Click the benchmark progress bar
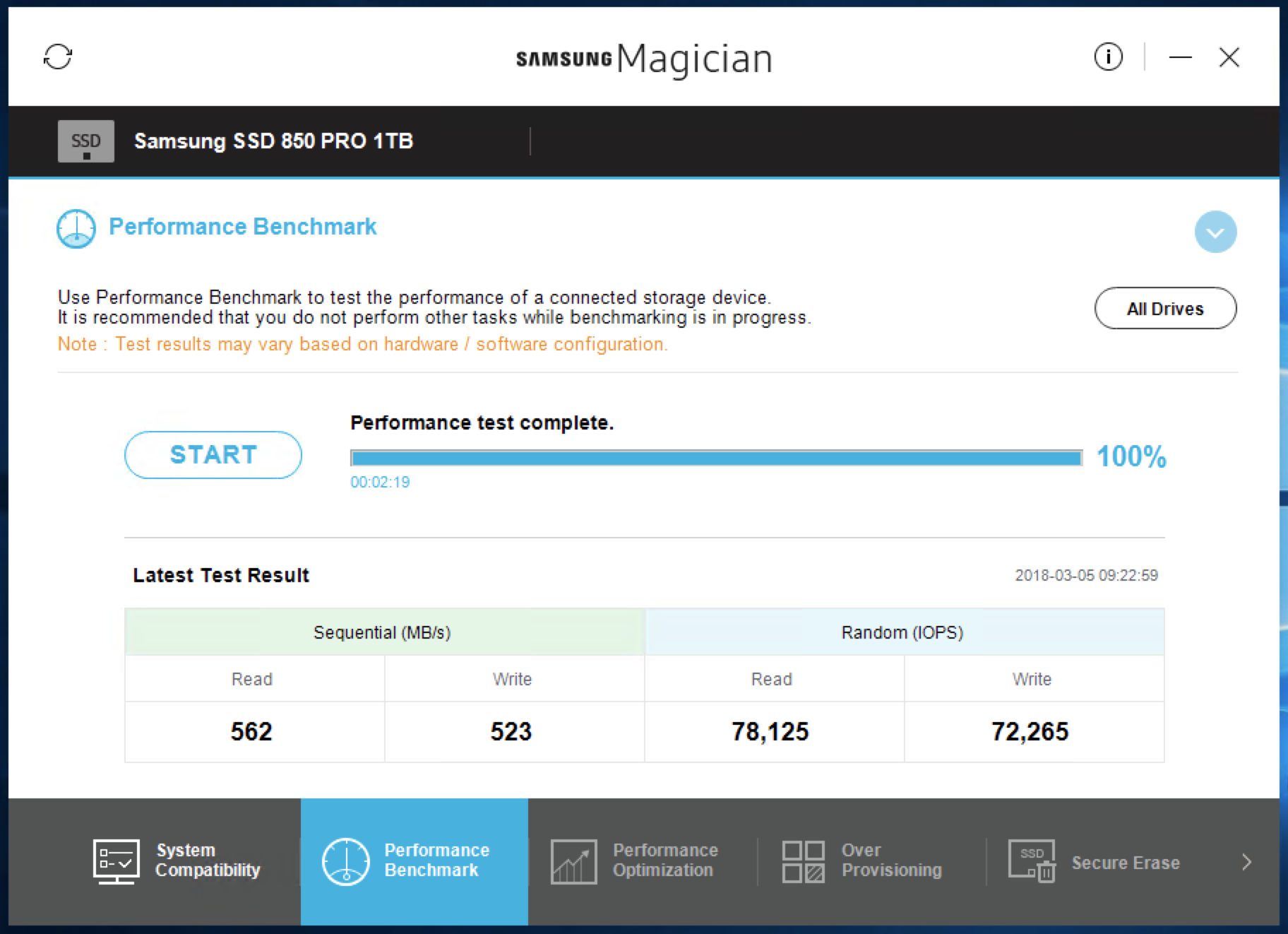This screenshot has height=934, width=1288. (716, 459)
